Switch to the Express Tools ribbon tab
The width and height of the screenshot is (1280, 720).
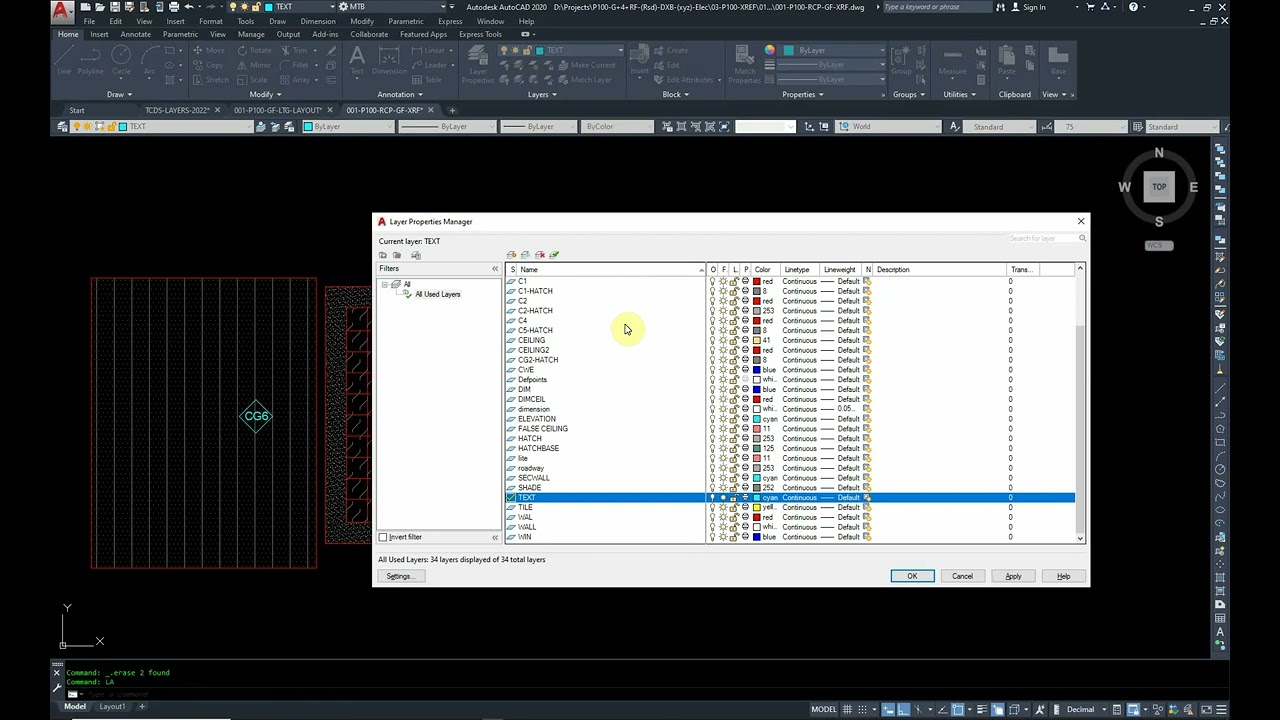pyautogui.click(x=480, y=34)
